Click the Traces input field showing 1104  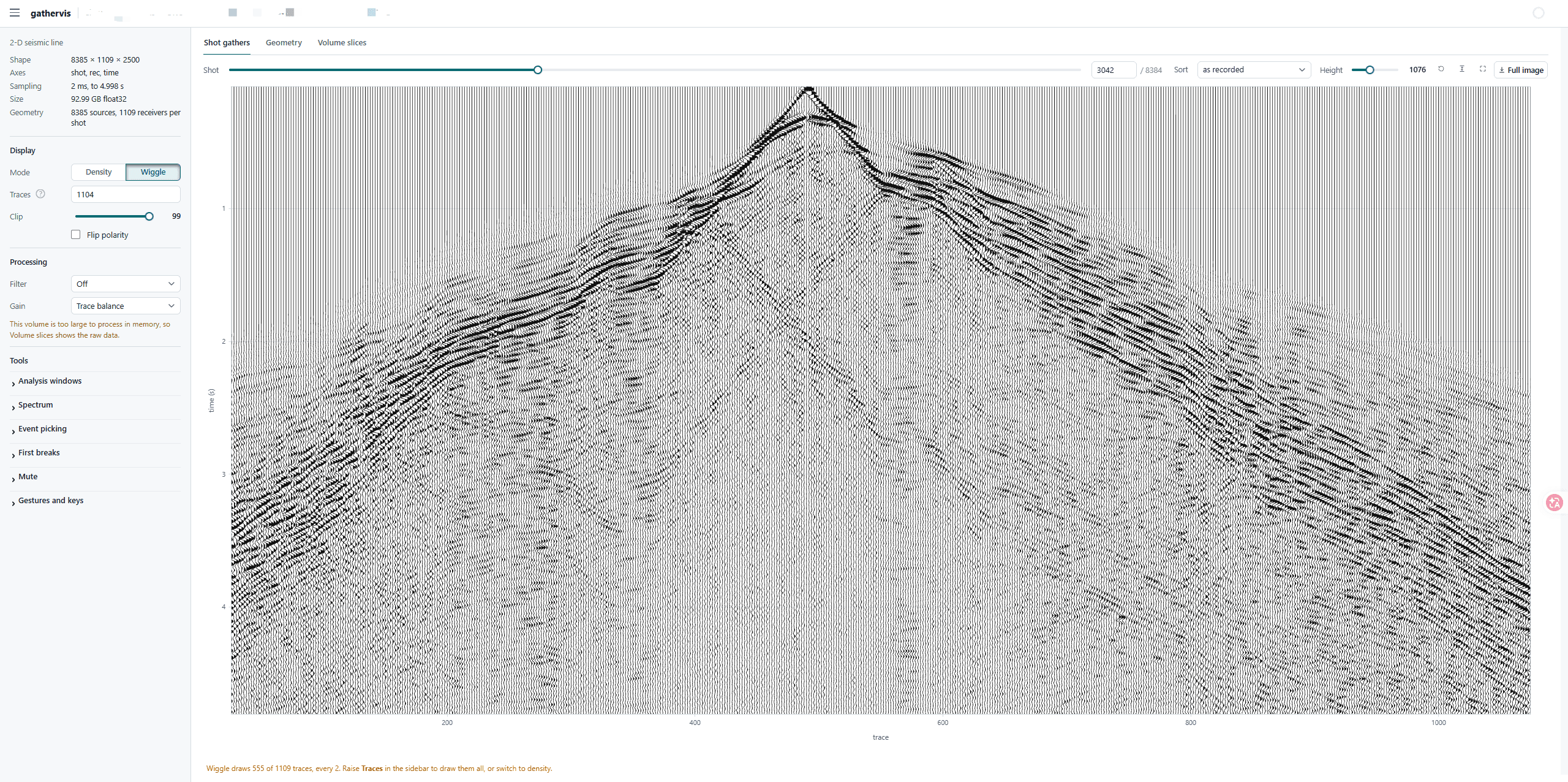coord(126,194)
